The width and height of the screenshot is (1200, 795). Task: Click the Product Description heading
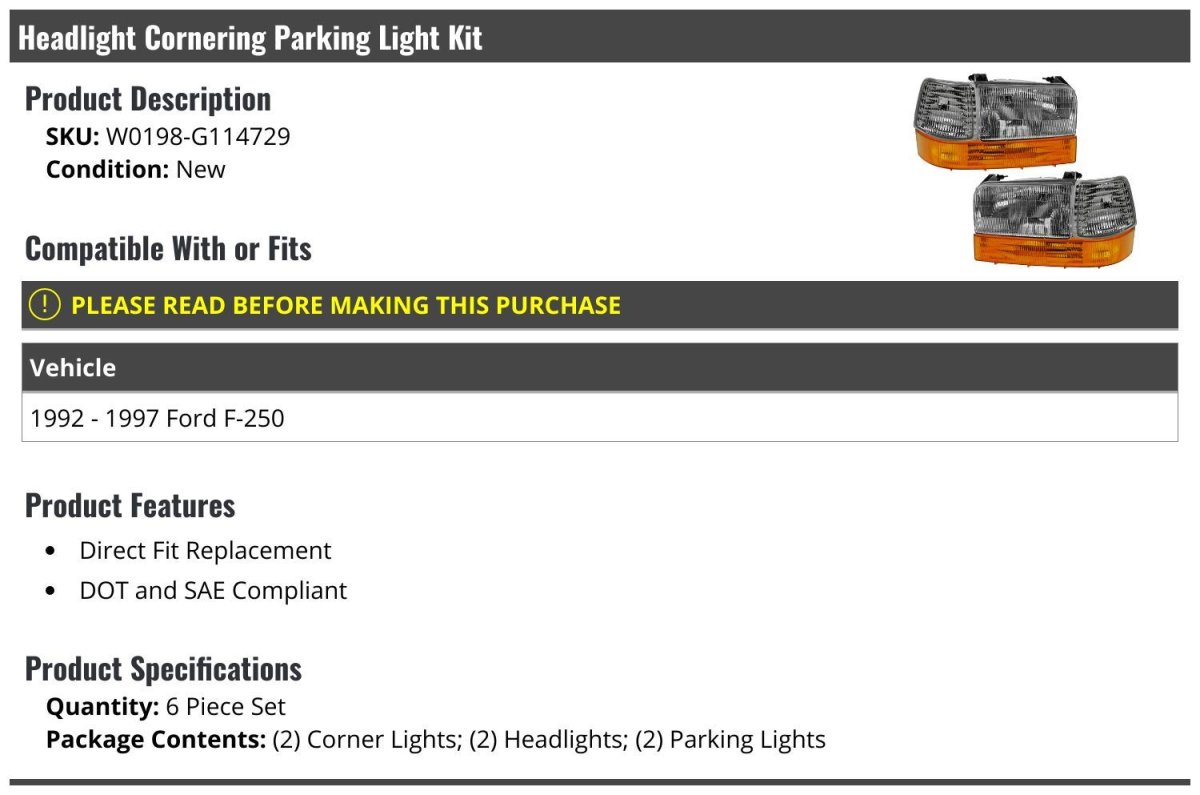point(148,99)
